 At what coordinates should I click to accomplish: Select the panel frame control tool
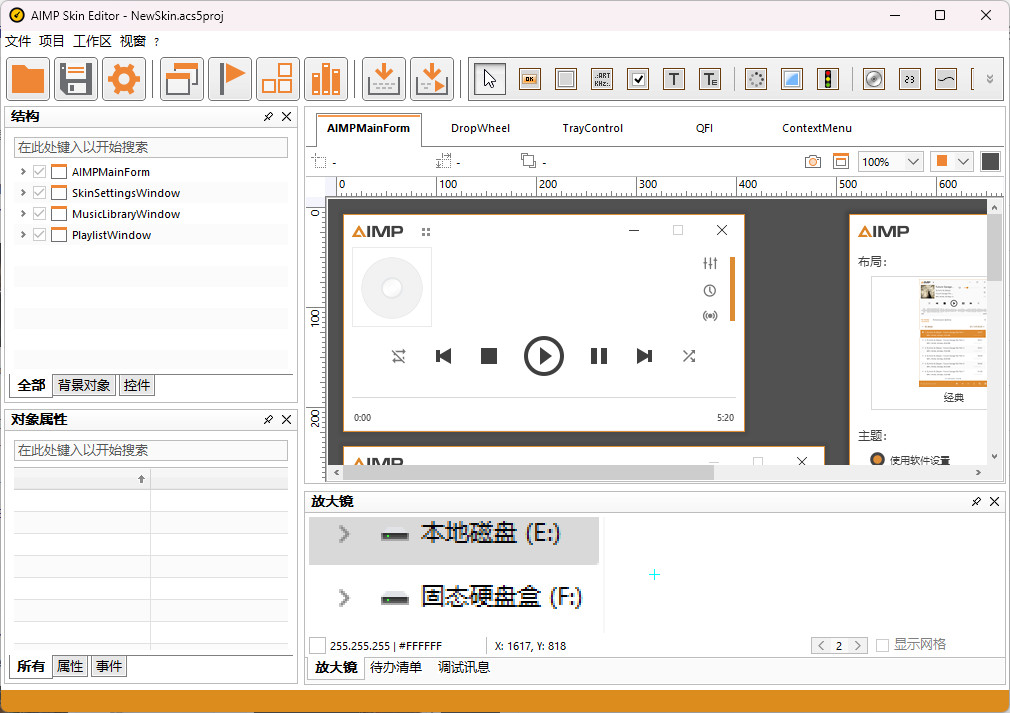pos(566,79)
